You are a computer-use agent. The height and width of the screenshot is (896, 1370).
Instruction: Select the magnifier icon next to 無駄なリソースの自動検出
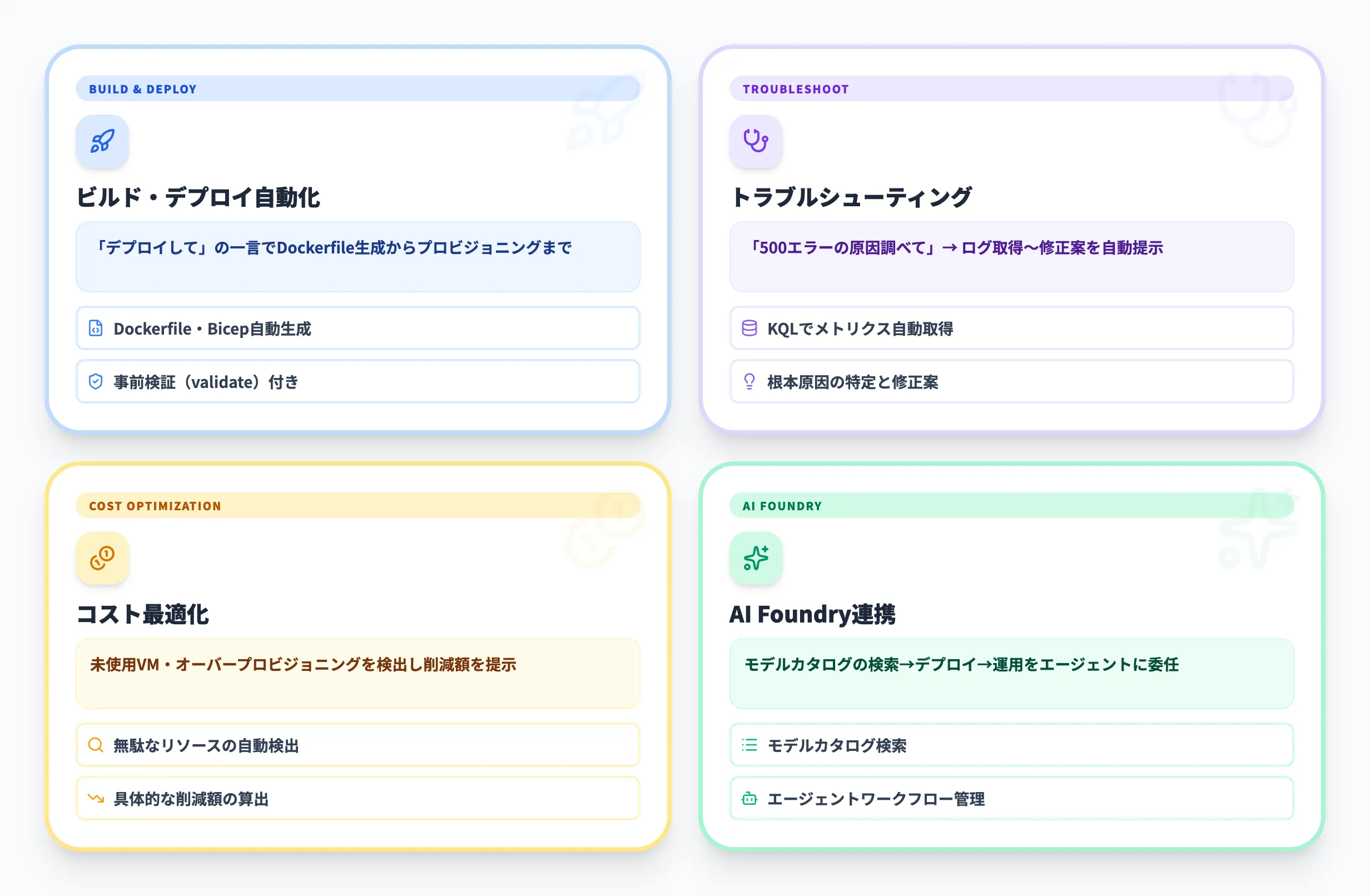pos(96,745)
